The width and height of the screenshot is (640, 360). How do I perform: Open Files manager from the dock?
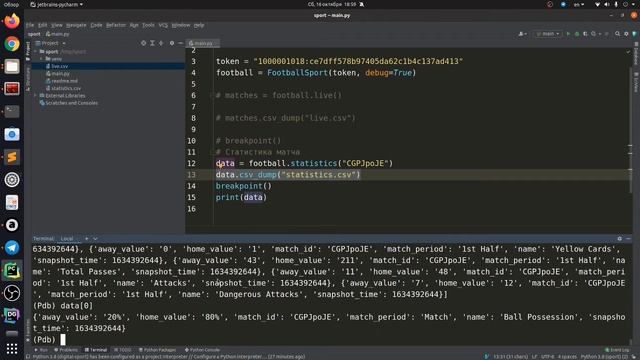tap(12, 66)
